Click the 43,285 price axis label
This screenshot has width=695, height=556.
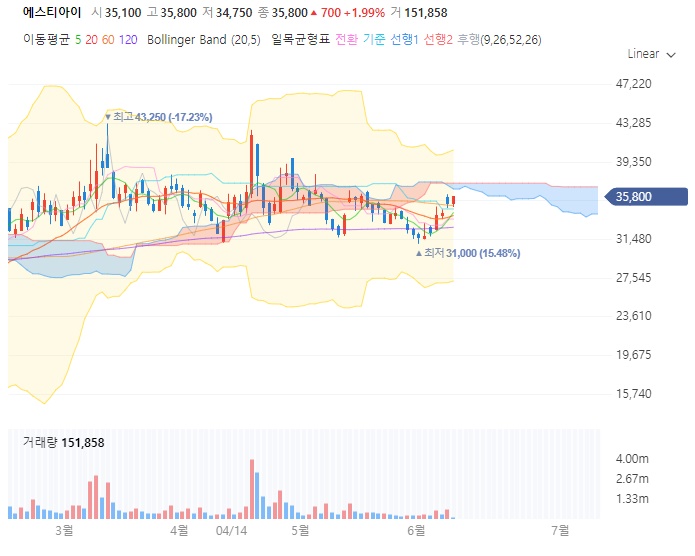(x=633, y=123)
